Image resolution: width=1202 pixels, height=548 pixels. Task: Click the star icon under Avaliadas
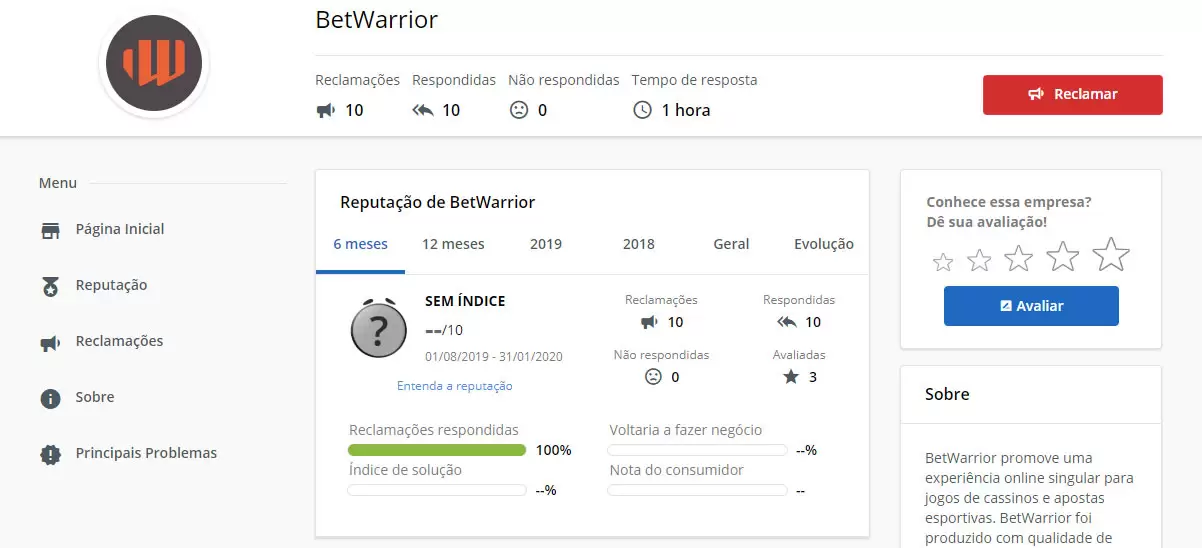(x=791, y=377)
